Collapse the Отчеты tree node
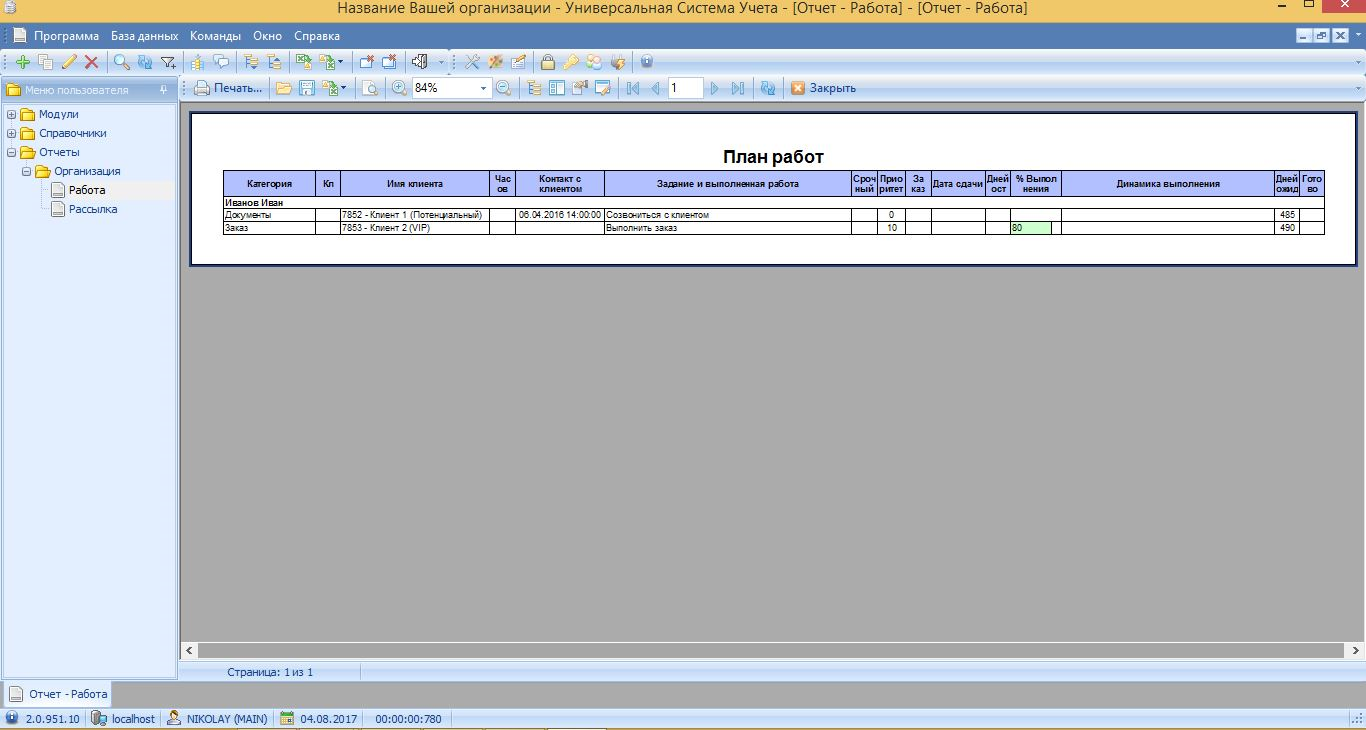This screenshot has width=1366, height=730. 12,152
